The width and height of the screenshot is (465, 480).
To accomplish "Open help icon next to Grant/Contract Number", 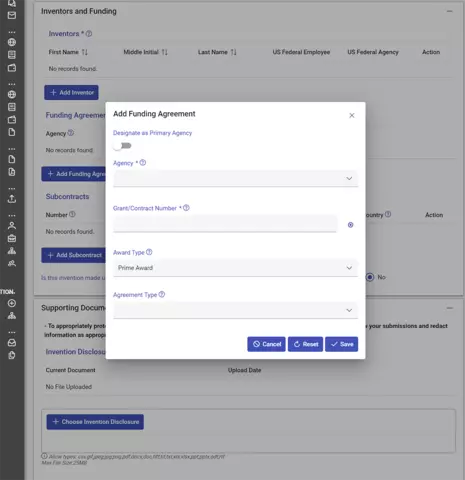I will pos(186,208).
